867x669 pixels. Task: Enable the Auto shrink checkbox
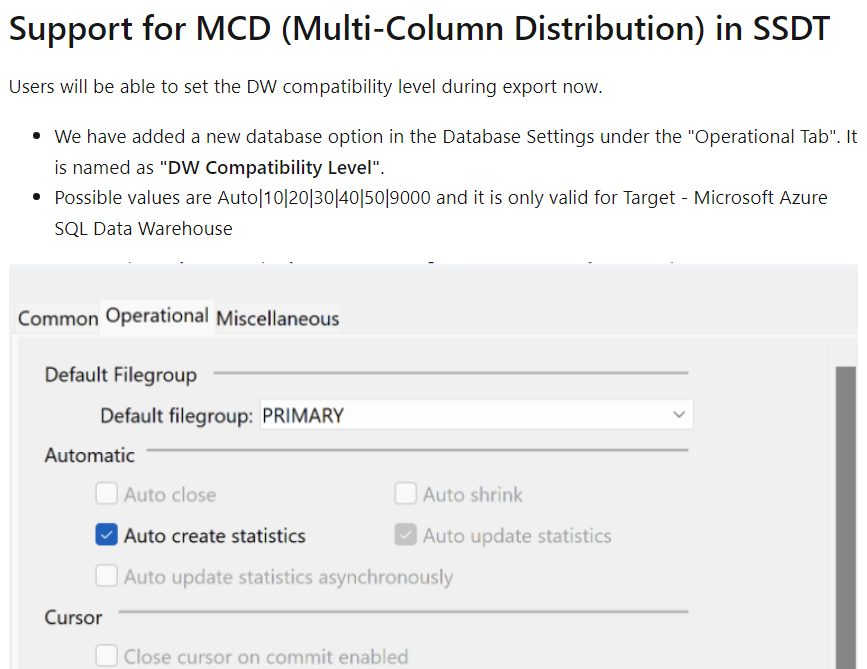point(405,493)
